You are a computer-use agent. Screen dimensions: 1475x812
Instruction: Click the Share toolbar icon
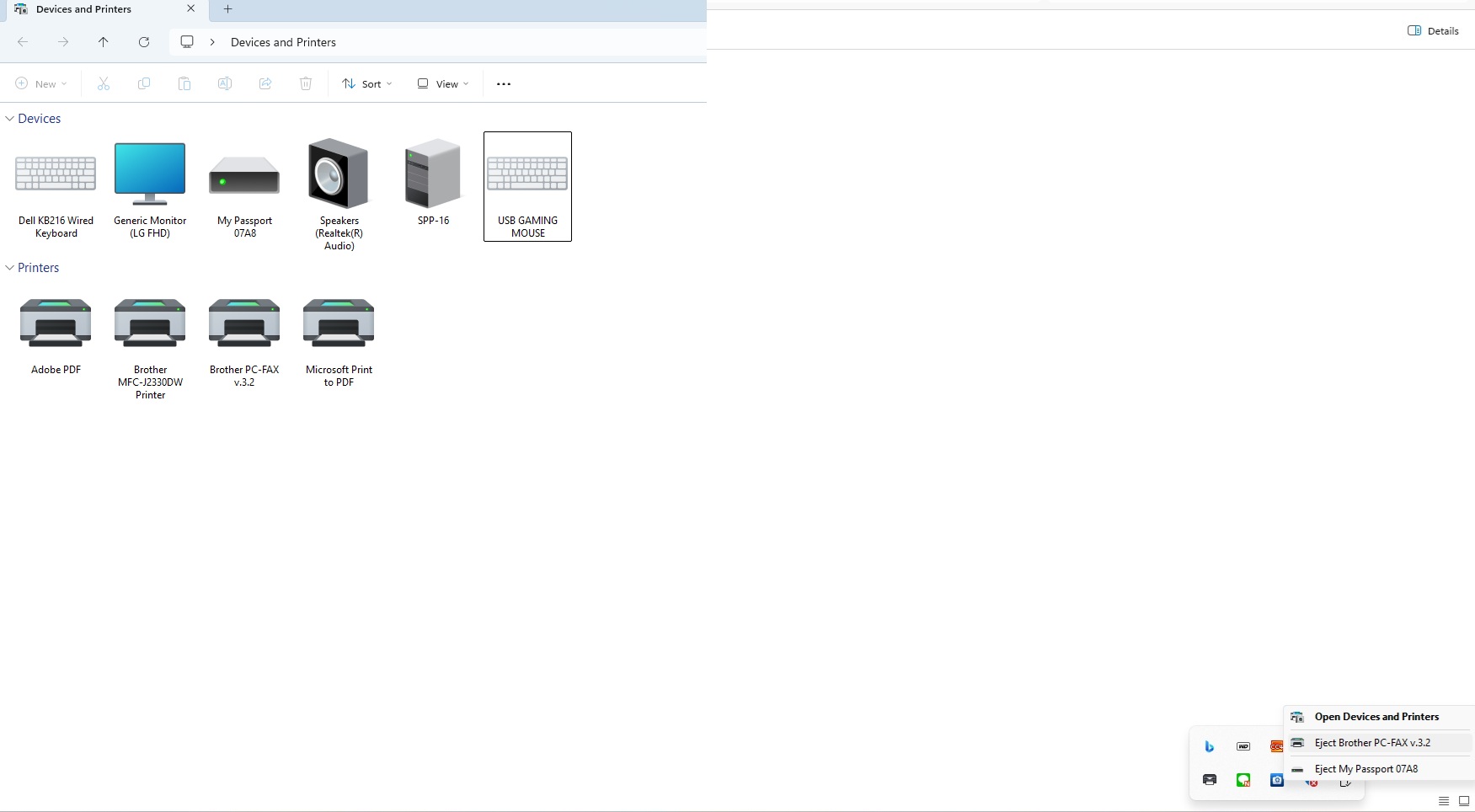pos(265,83)
